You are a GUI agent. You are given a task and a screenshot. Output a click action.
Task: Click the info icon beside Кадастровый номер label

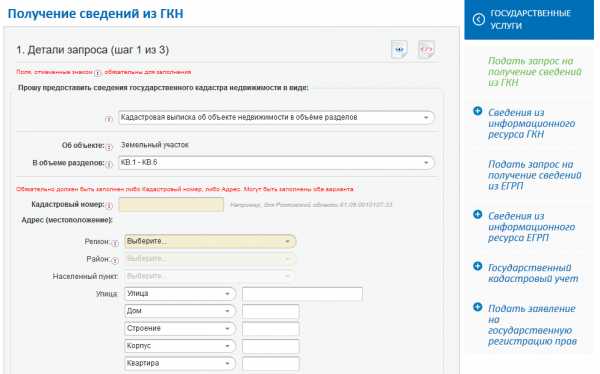[109, 206]
